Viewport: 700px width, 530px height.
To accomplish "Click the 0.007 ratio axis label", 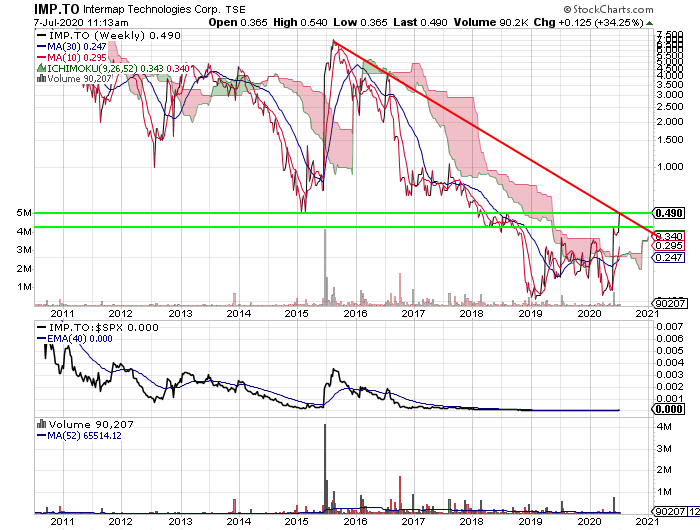I will (670, 326).
